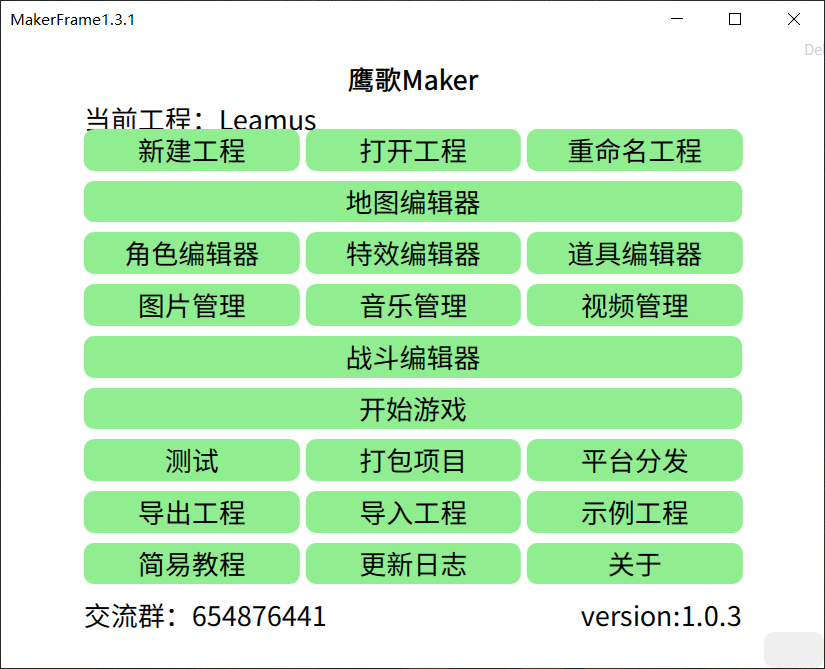Screen dimensions: 825x669
Task: Export the project via 导出工程
Action: (x=192, y=512)
